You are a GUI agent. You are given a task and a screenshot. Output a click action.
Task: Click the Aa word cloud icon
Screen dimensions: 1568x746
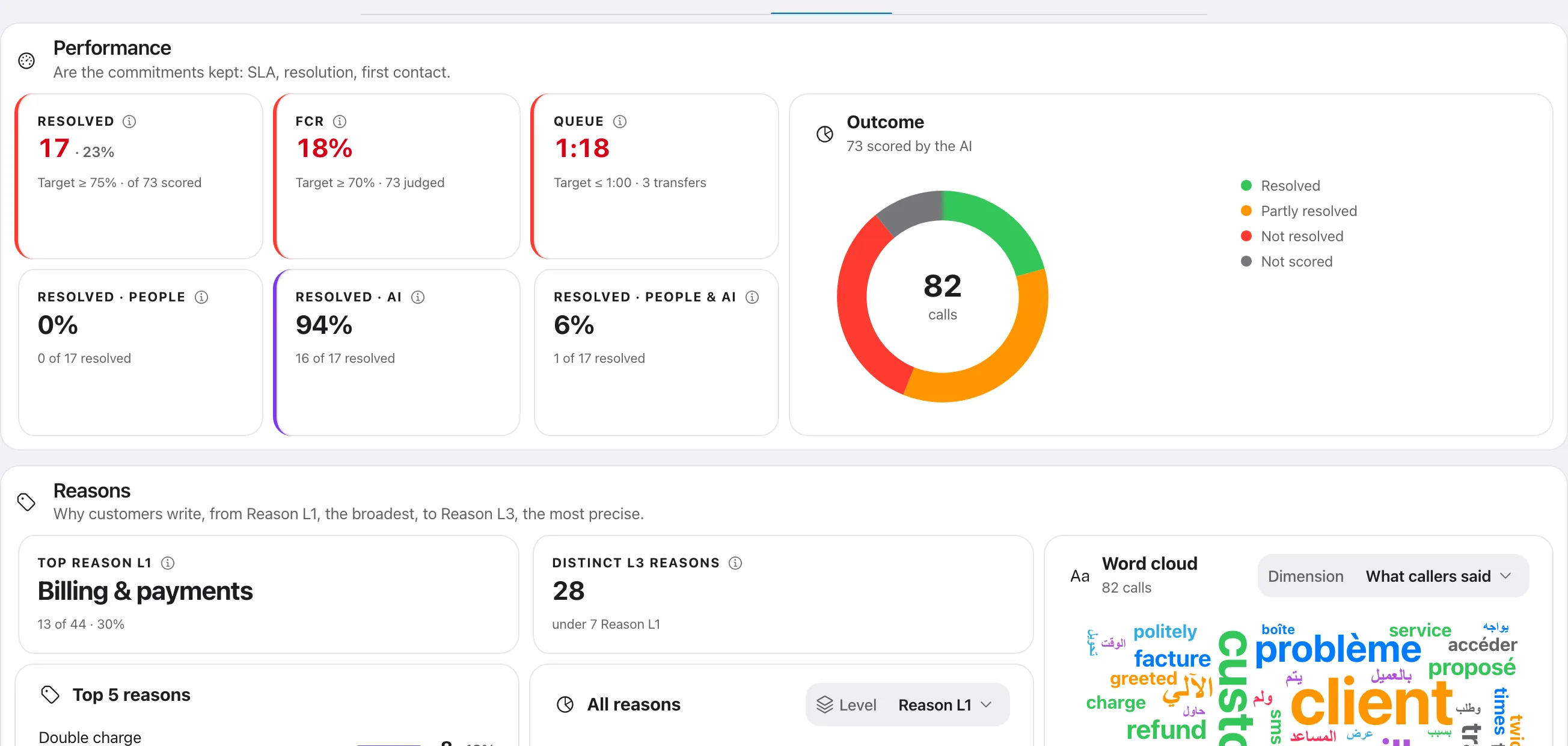1080,576
